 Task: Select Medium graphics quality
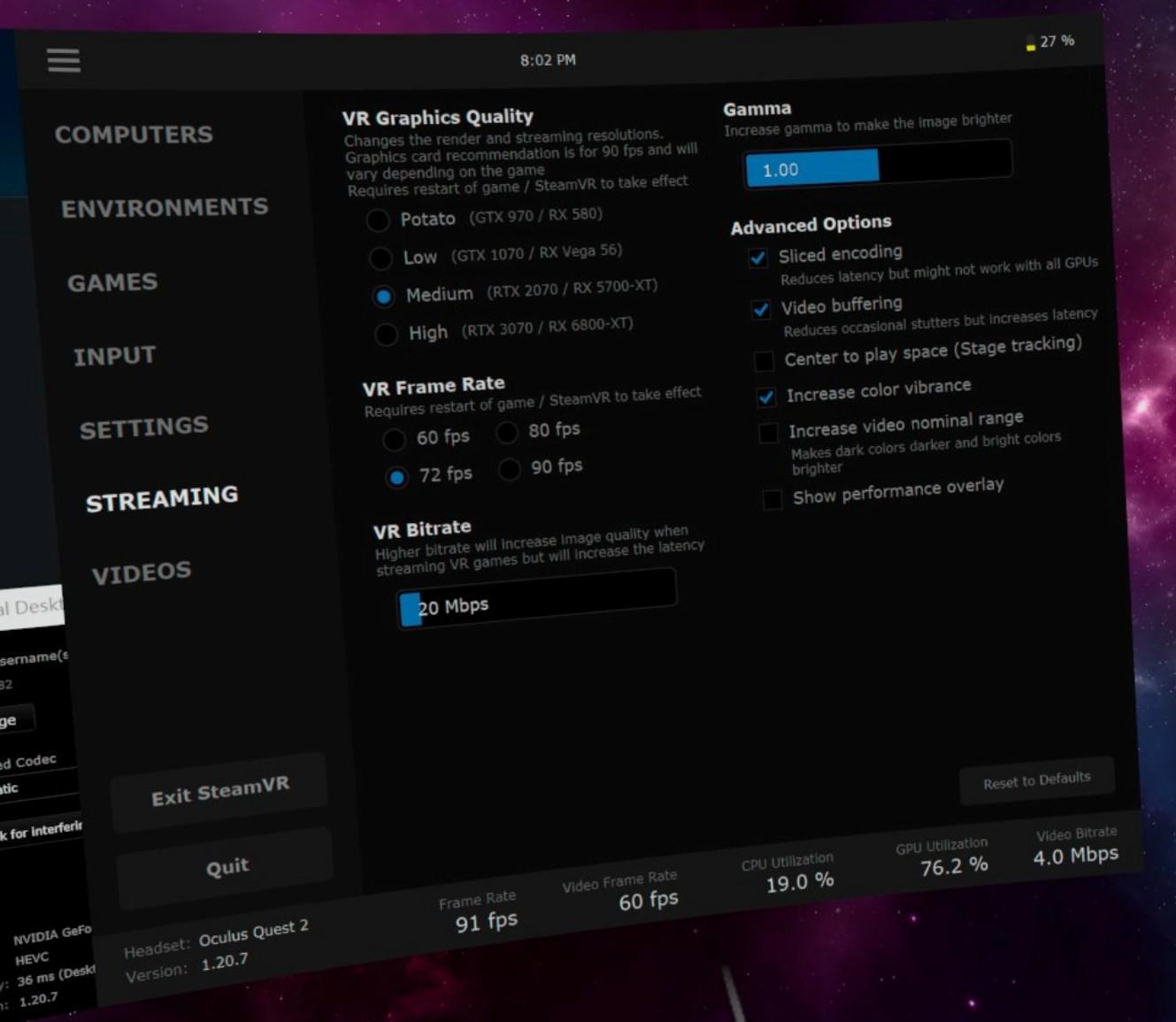point(383,296)
